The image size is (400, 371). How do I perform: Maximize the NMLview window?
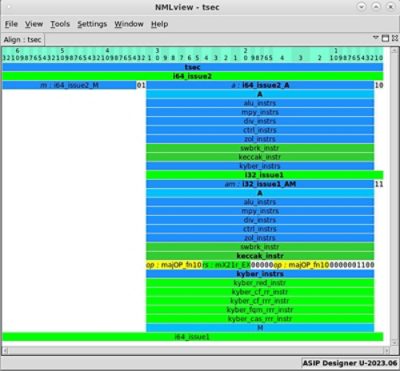(376, 7)
